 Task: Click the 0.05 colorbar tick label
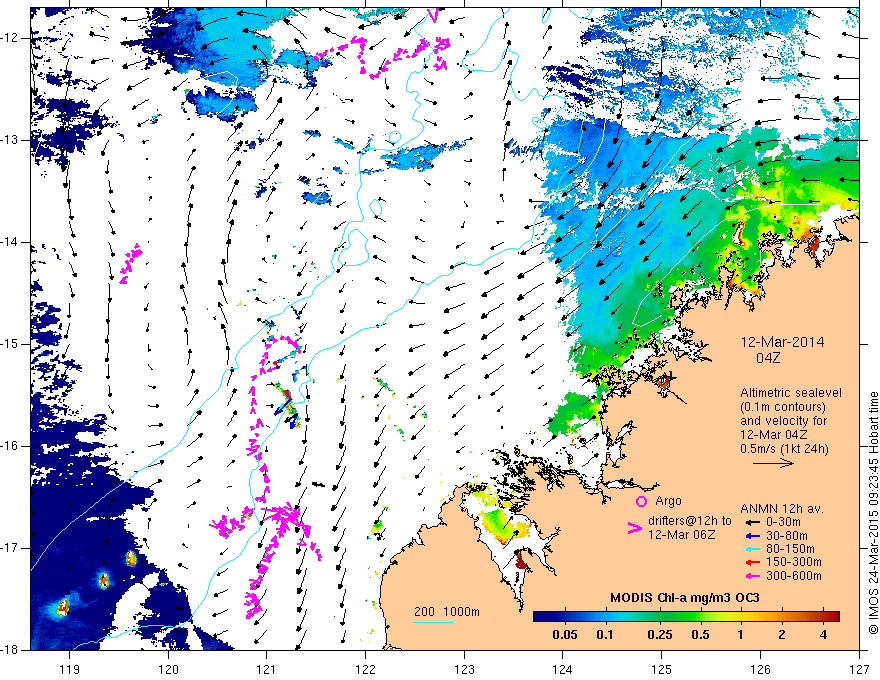565,635
